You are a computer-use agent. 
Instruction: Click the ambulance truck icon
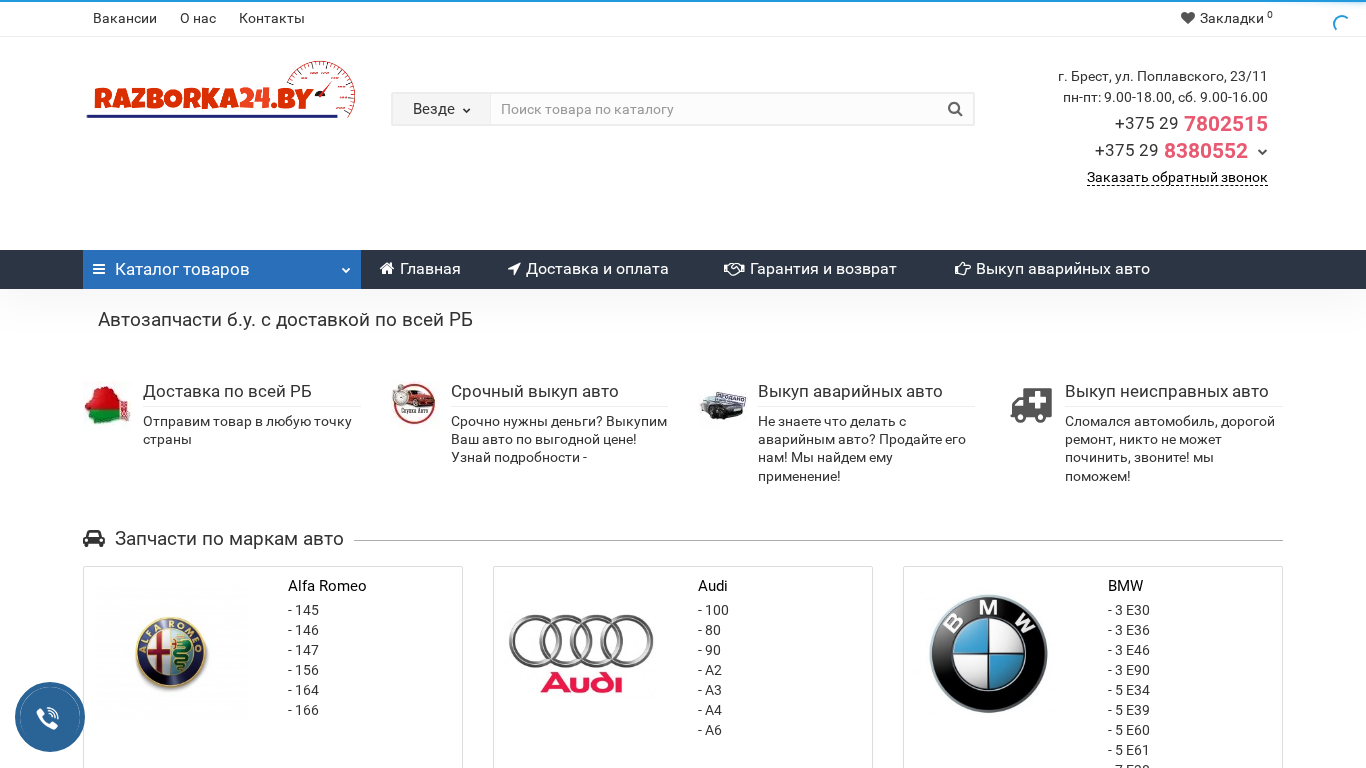click(1031, 405)
